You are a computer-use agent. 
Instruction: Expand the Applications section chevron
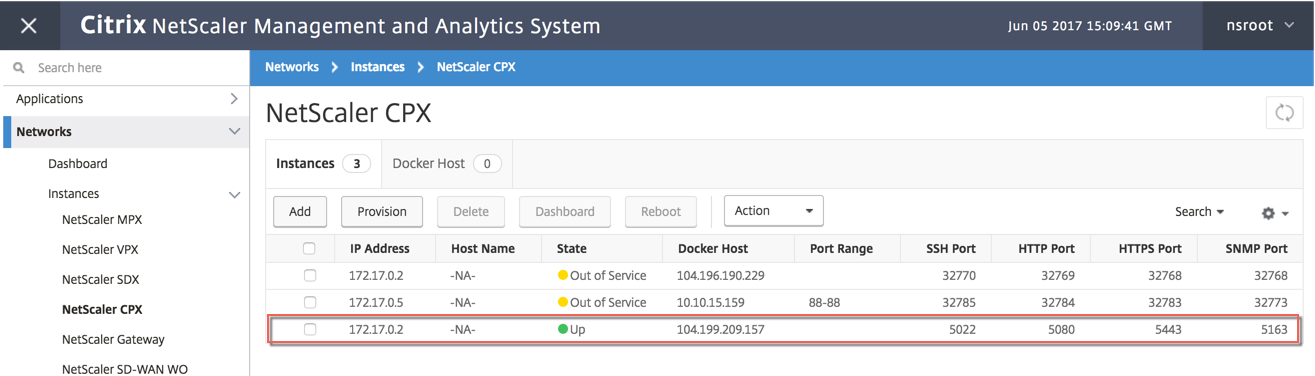click(x=234, y=99)
